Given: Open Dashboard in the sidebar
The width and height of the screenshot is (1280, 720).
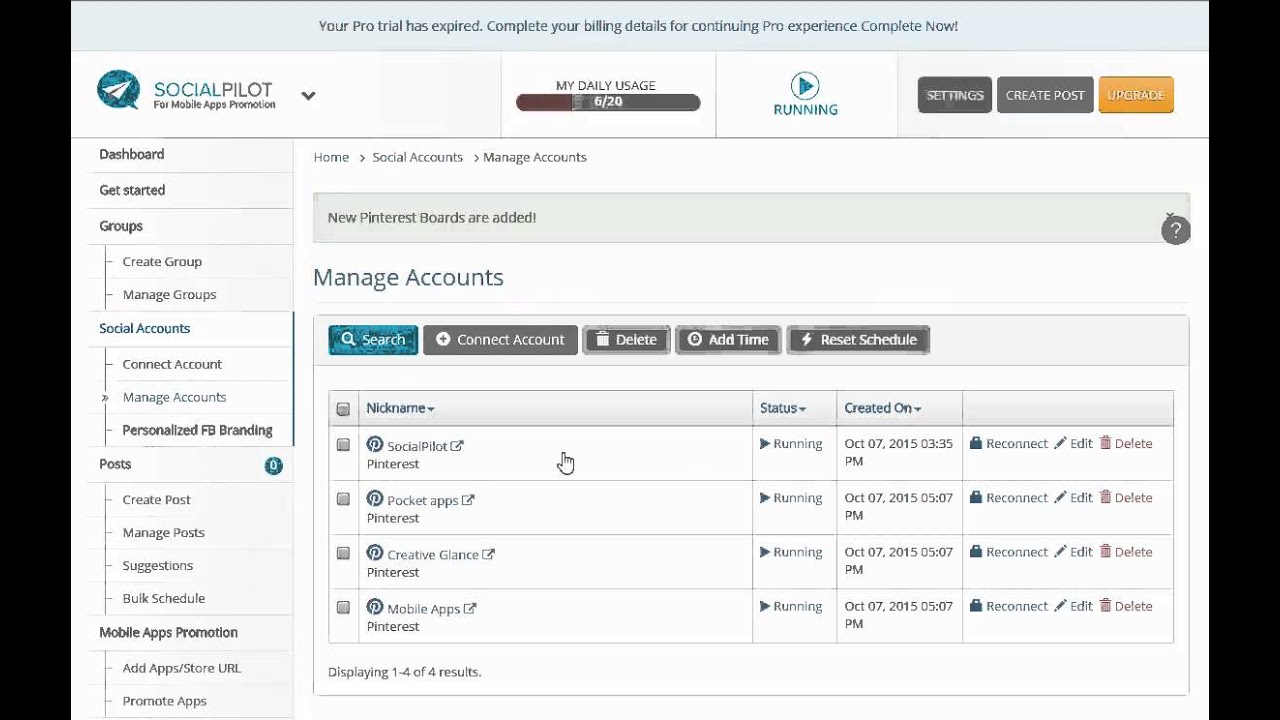Looking at the screenshot, I should coord(131,154).
